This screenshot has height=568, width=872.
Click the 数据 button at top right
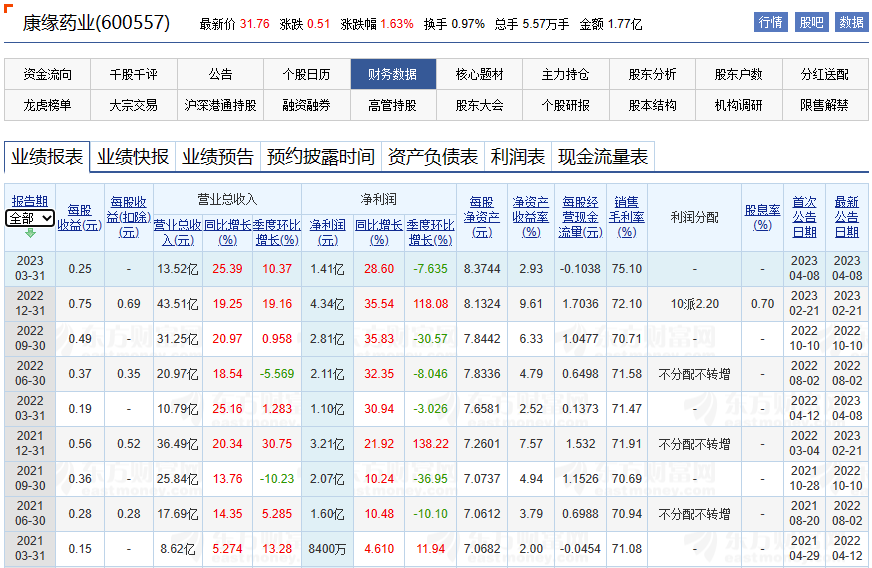851,22
